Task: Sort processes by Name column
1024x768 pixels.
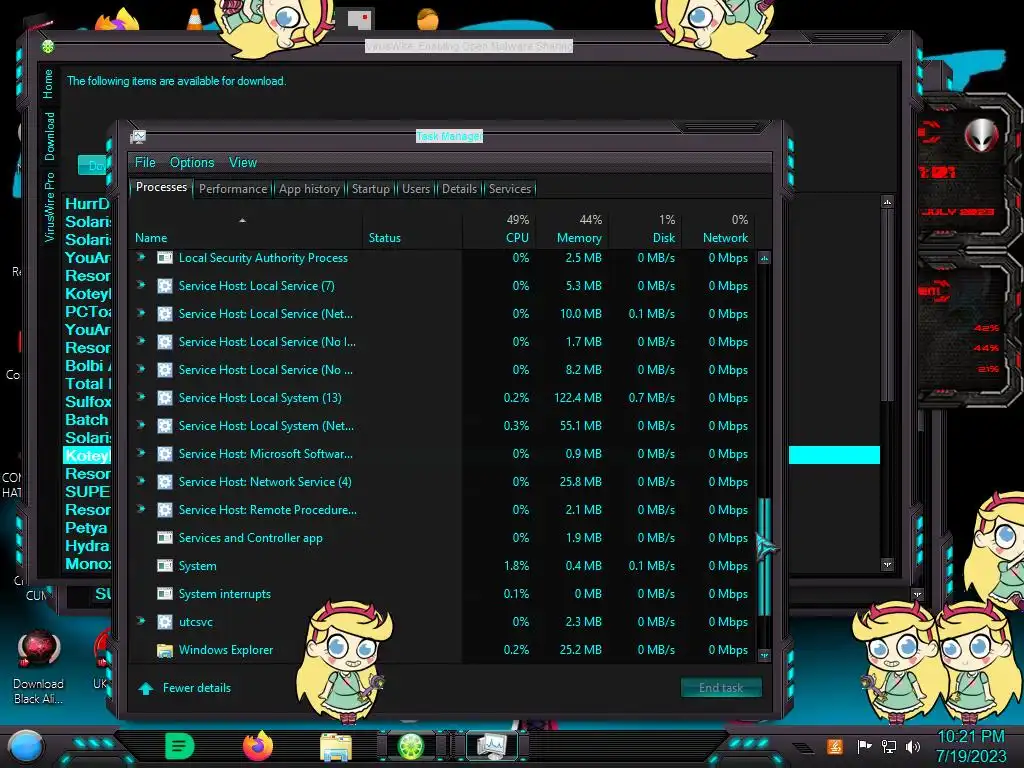Action: click(x=151, y=238)
